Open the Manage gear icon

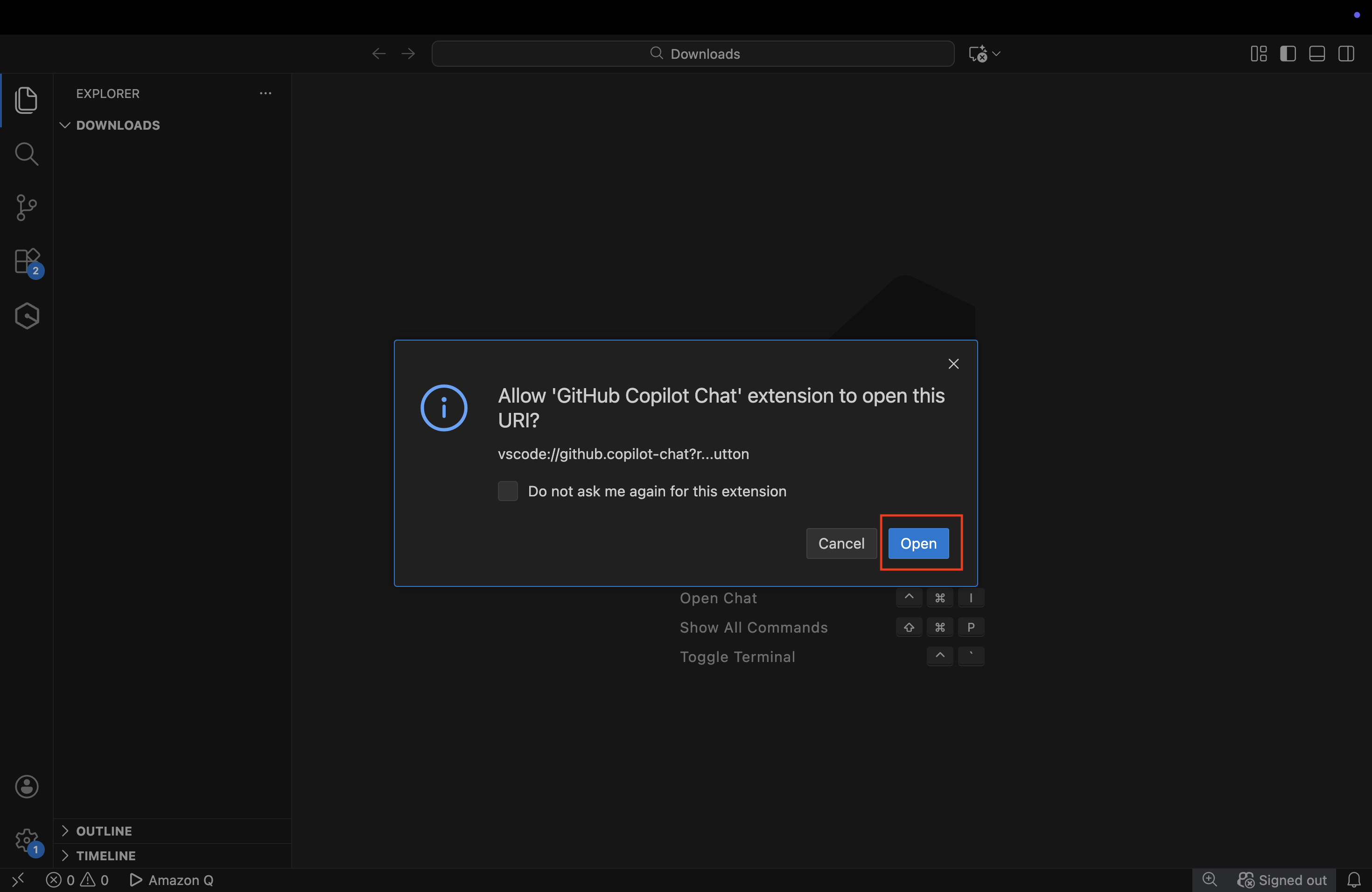(27, 841)
